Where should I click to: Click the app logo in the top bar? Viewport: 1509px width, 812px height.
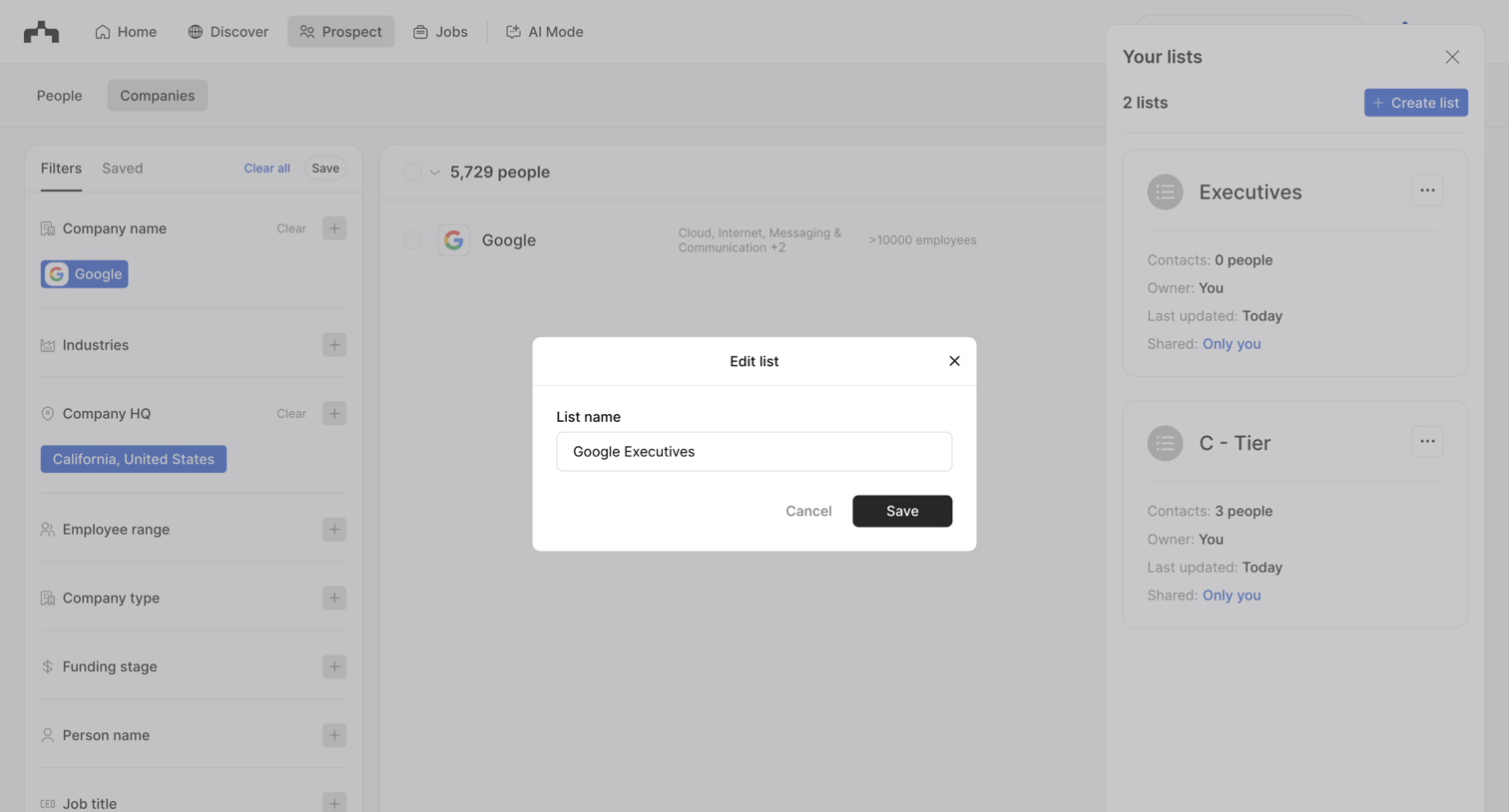(x=41, y=32)
